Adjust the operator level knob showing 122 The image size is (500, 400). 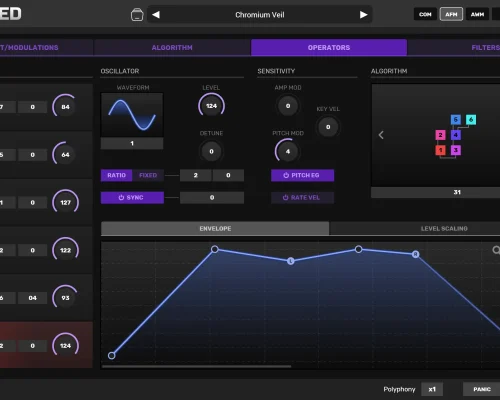[x=65, y=250]
